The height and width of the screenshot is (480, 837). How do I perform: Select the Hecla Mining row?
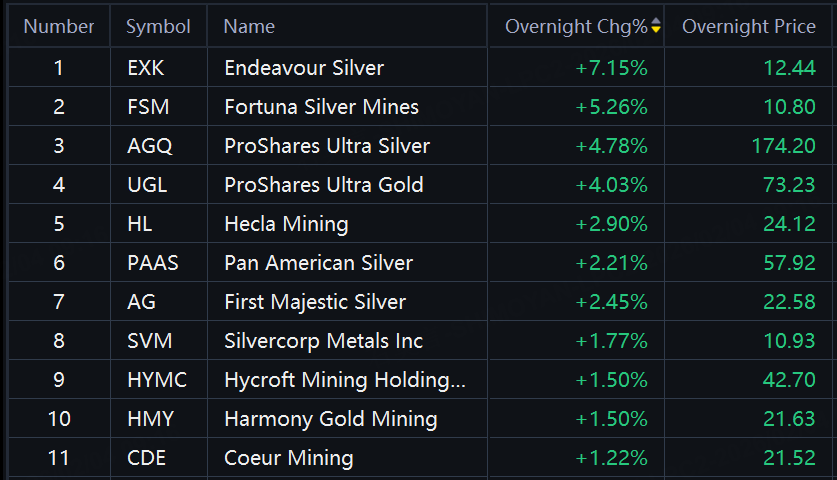[286, 224]
